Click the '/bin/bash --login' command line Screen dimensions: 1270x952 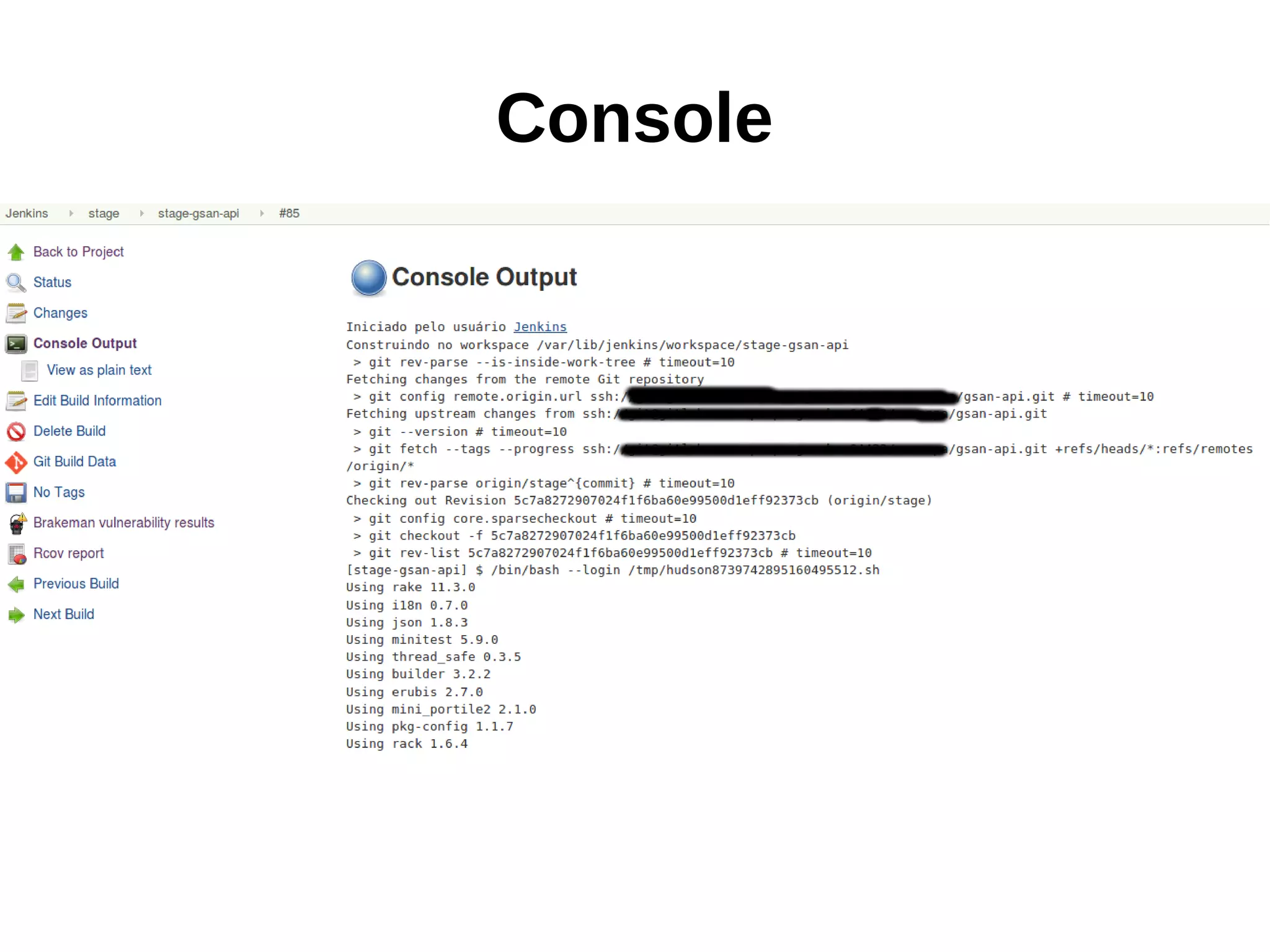(x=613, y=570)
